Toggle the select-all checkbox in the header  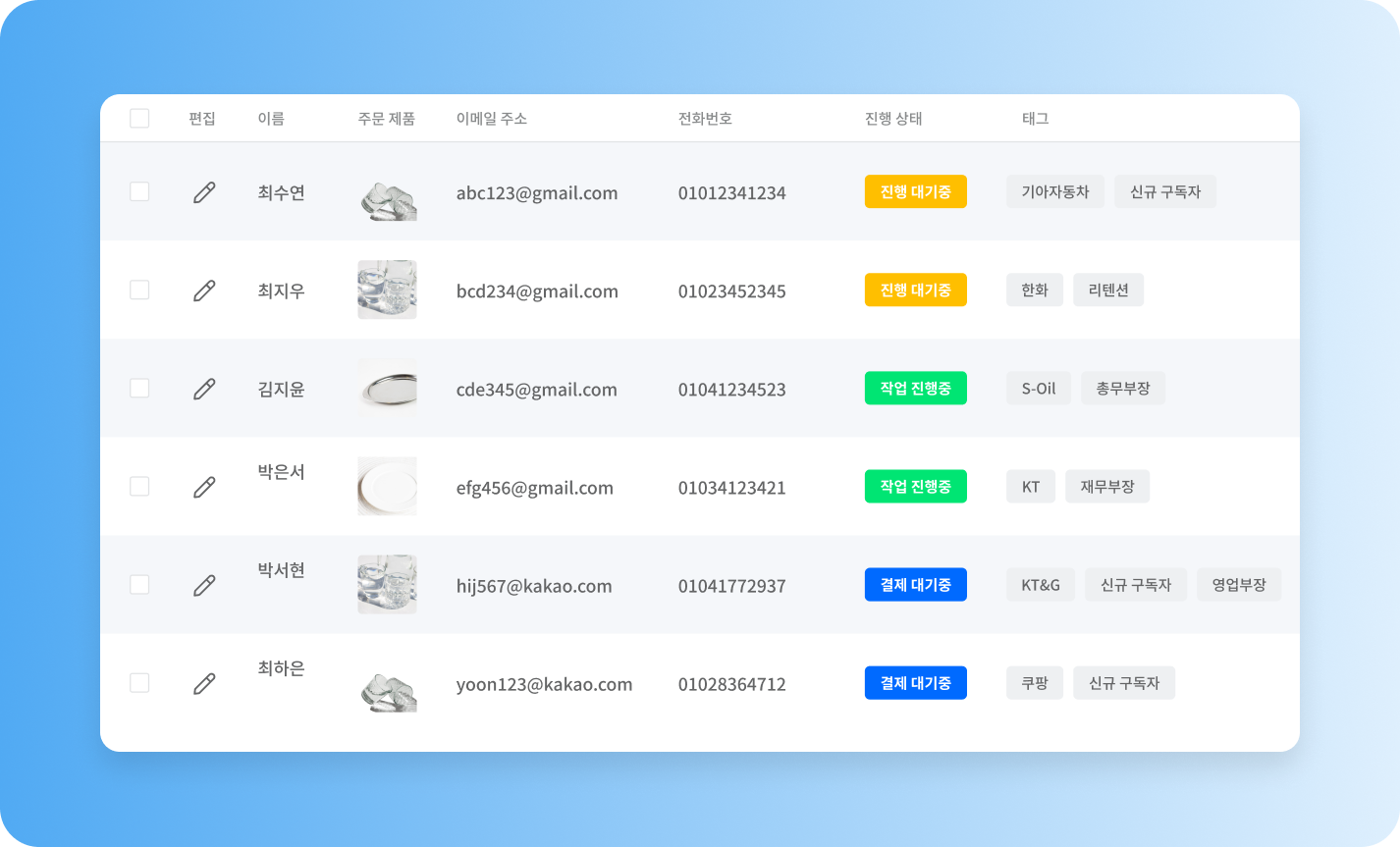click(139, 118)
